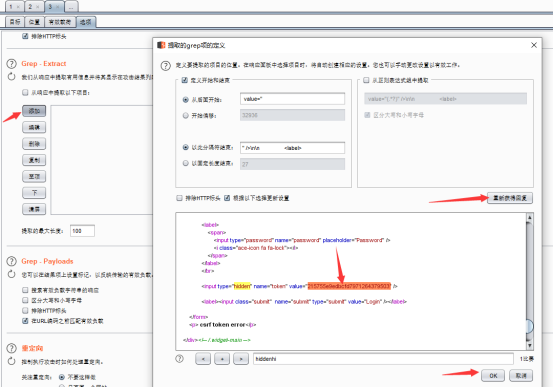Select 以此分隔符结束 radio button
The height and width of the screenshot is (388, 553).
pos(186,147)
